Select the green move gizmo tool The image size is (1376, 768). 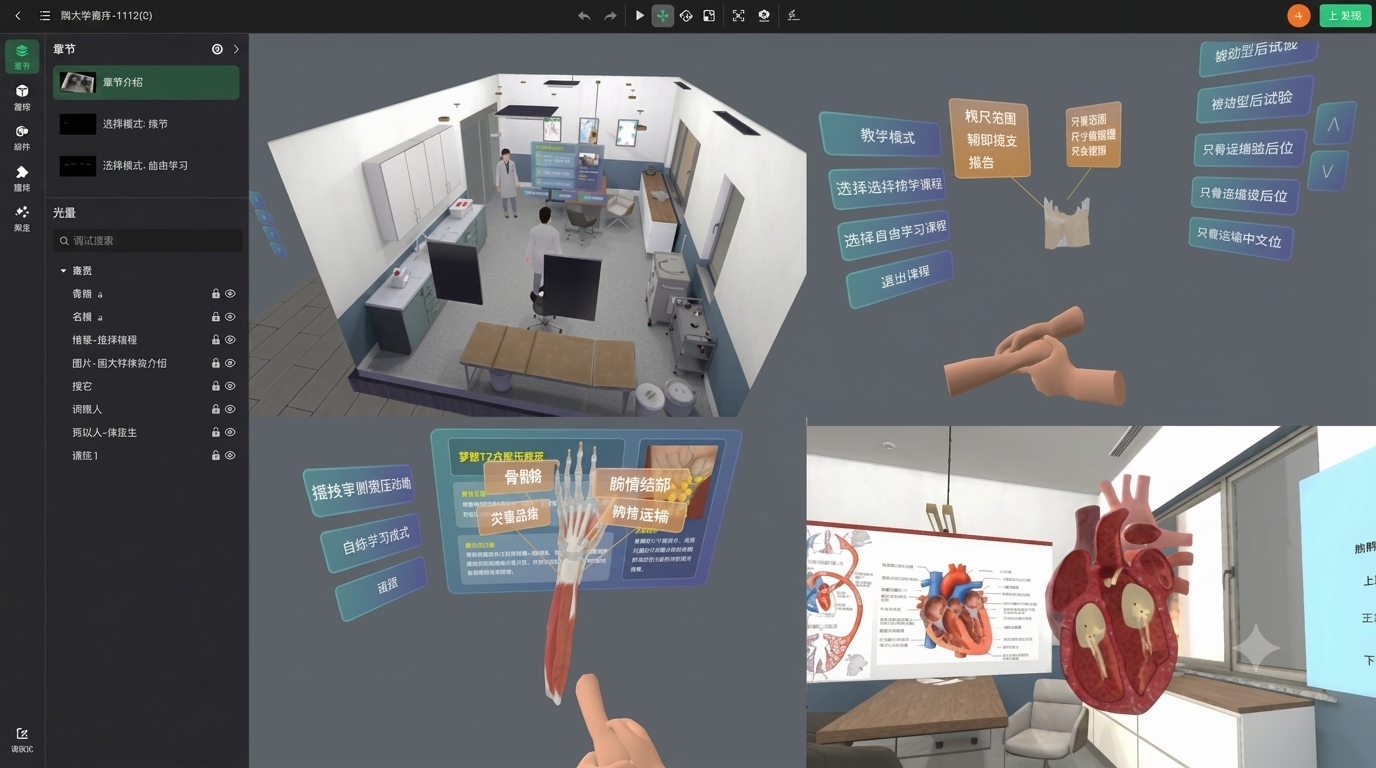pyautogui.click(x=662, y=16)
